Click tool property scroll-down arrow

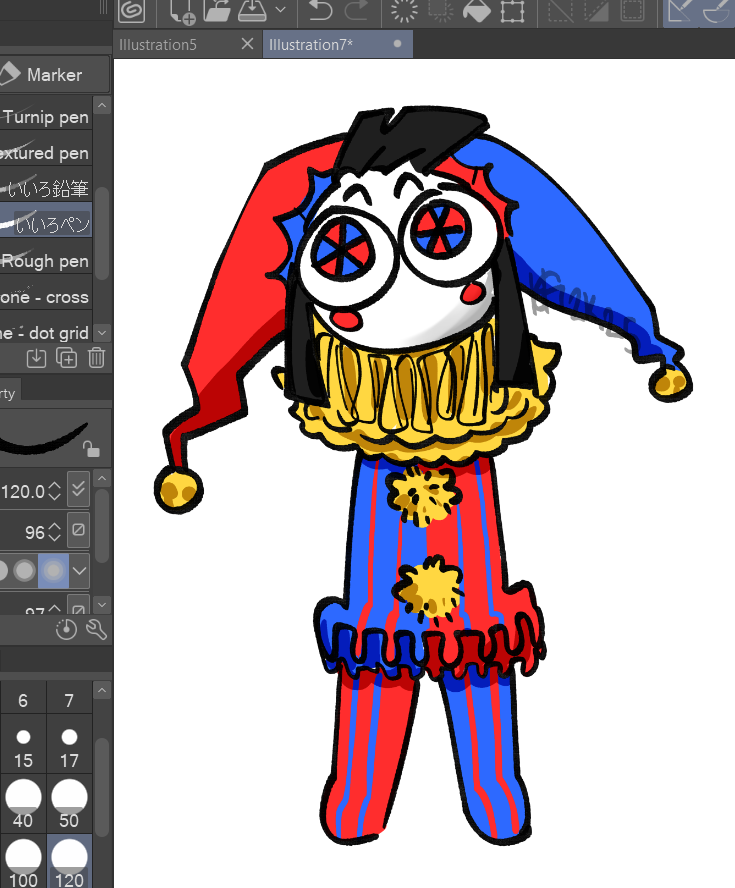102,605
